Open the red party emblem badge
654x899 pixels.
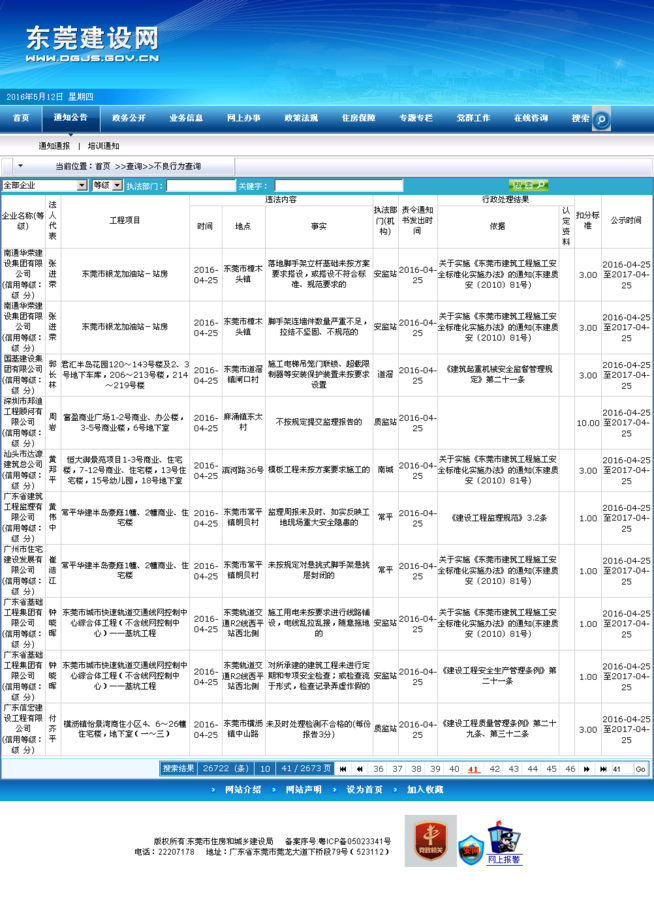(x=430, y=841)
